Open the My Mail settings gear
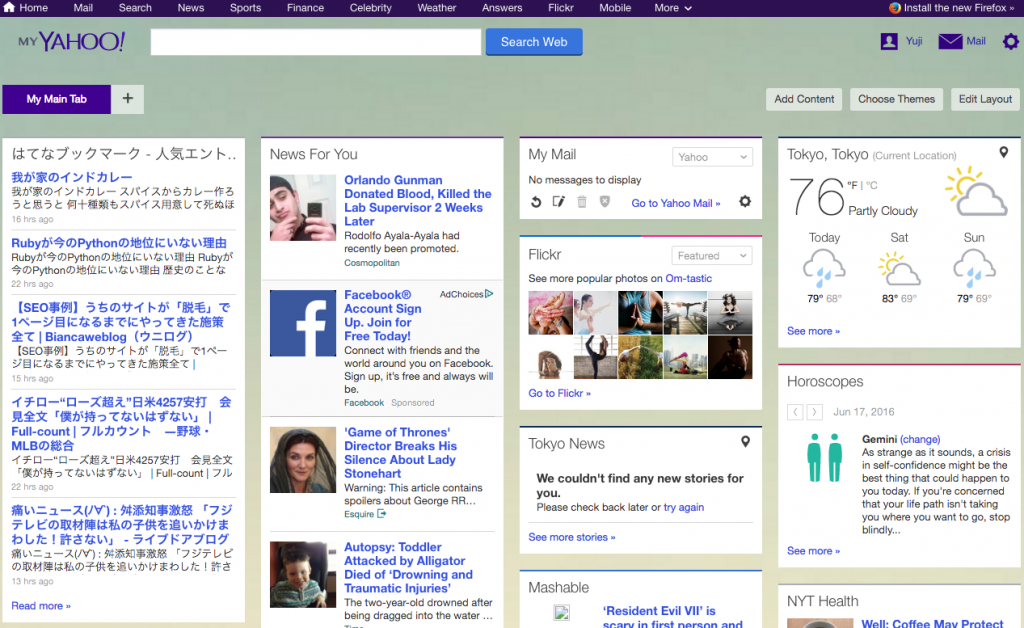 pyautogui.click(x=744, y=202)
